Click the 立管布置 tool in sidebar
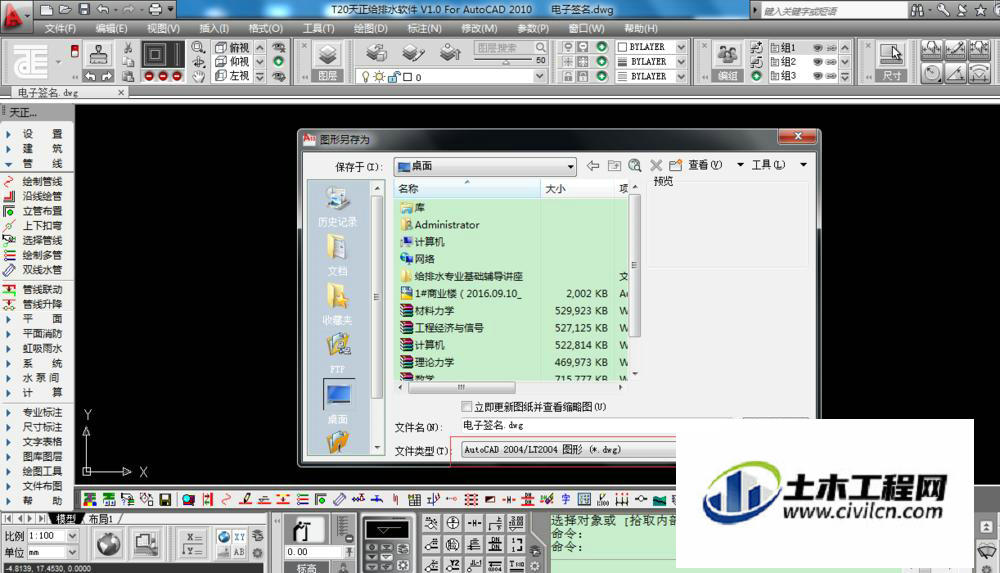Screen dimensions: 1000x573 (36, 211)
